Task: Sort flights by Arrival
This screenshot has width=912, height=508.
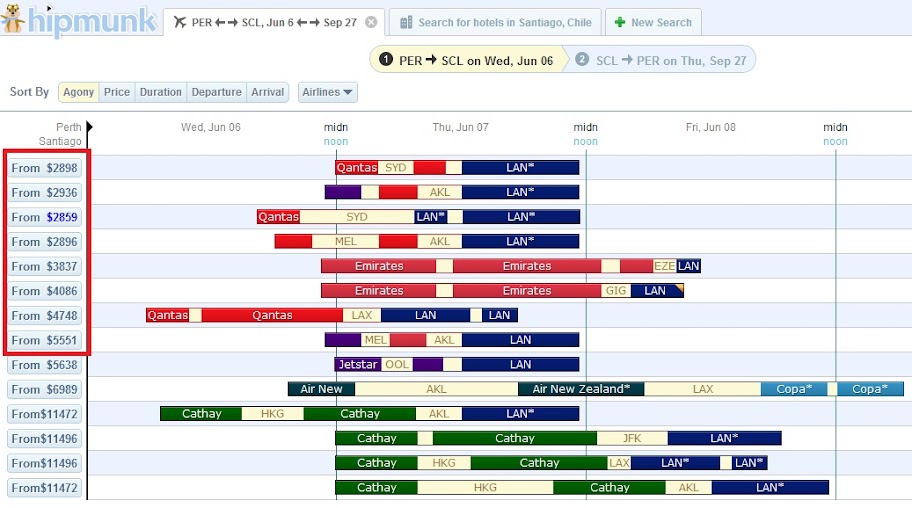Action: pos(268,92)
